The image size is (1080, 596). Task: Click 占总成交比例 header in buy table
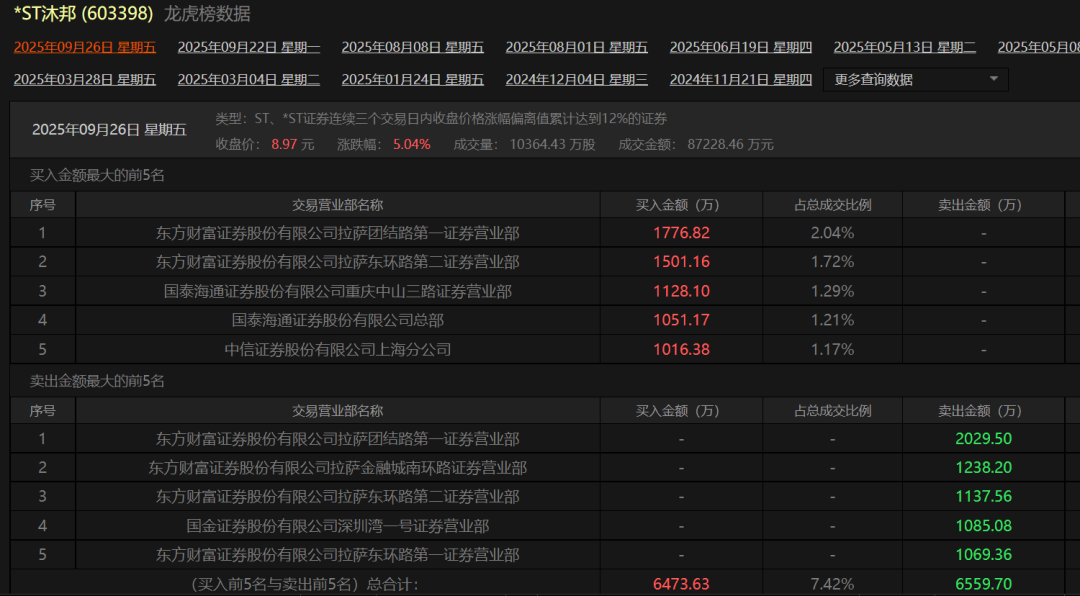833,205
